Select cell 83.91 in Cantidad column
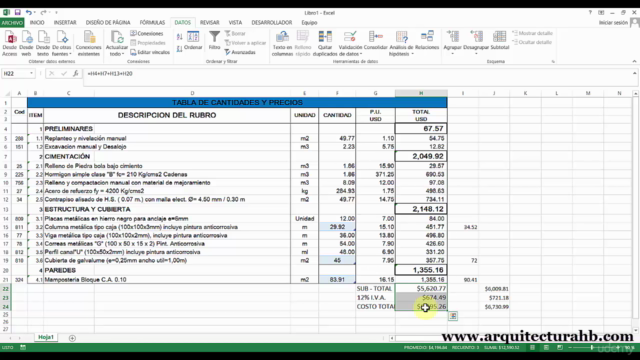 [x=337, y=280]
